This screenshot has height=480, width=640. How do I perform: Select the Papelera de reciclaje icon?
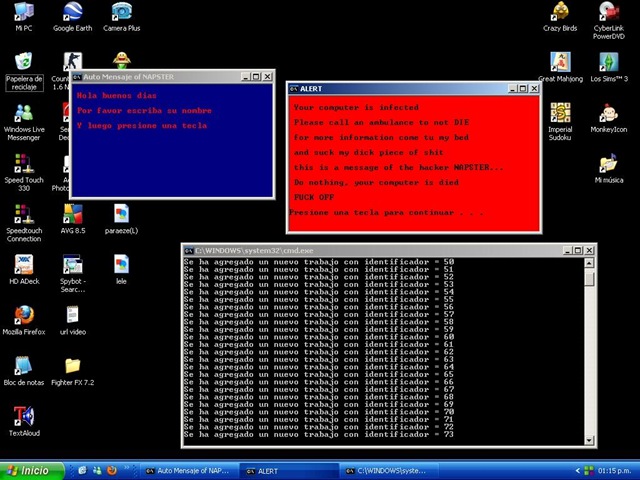pos(24,71)
